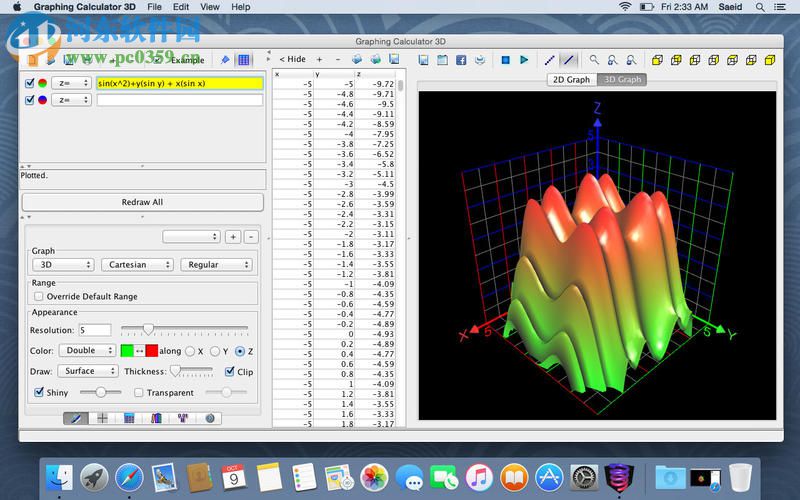800x500 pixels.
Task: Click the green color swatch
Action: [x=127, y=351]
